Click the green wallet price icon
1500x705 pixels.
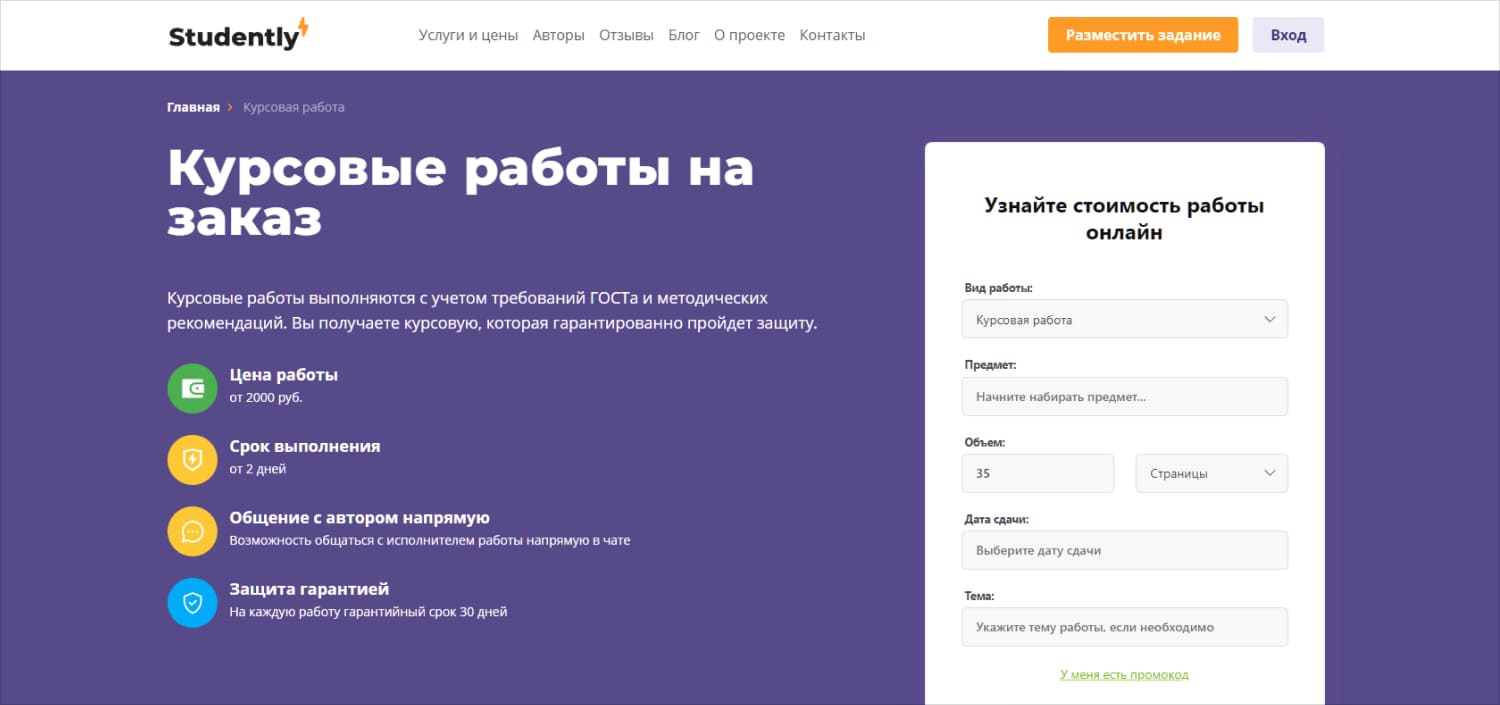pyautogui.click(x=192, y=388)
